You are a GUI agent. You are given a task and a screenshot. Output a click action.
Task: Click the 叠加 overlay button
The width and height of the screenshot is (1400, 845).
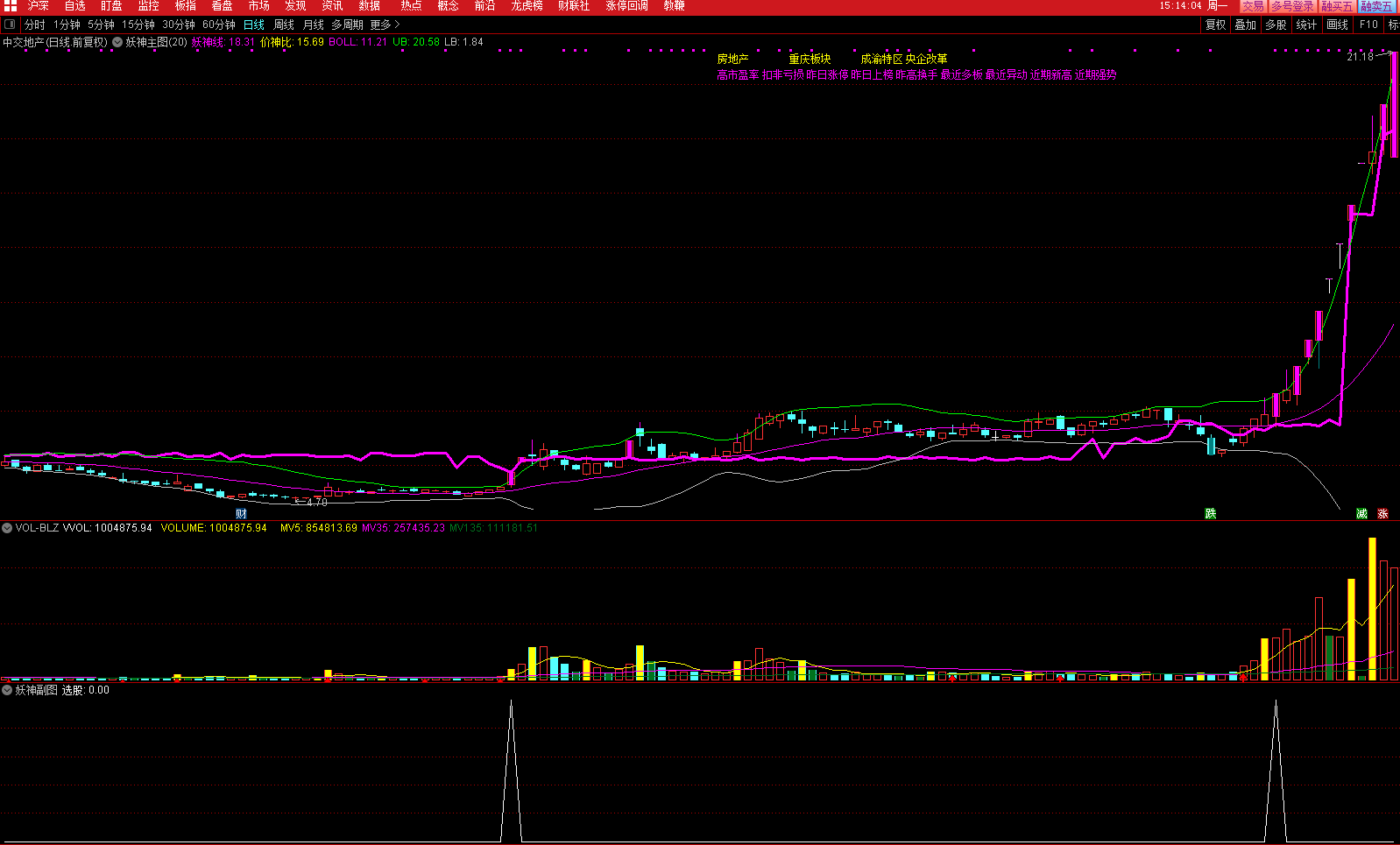(x=1246, y=25)
